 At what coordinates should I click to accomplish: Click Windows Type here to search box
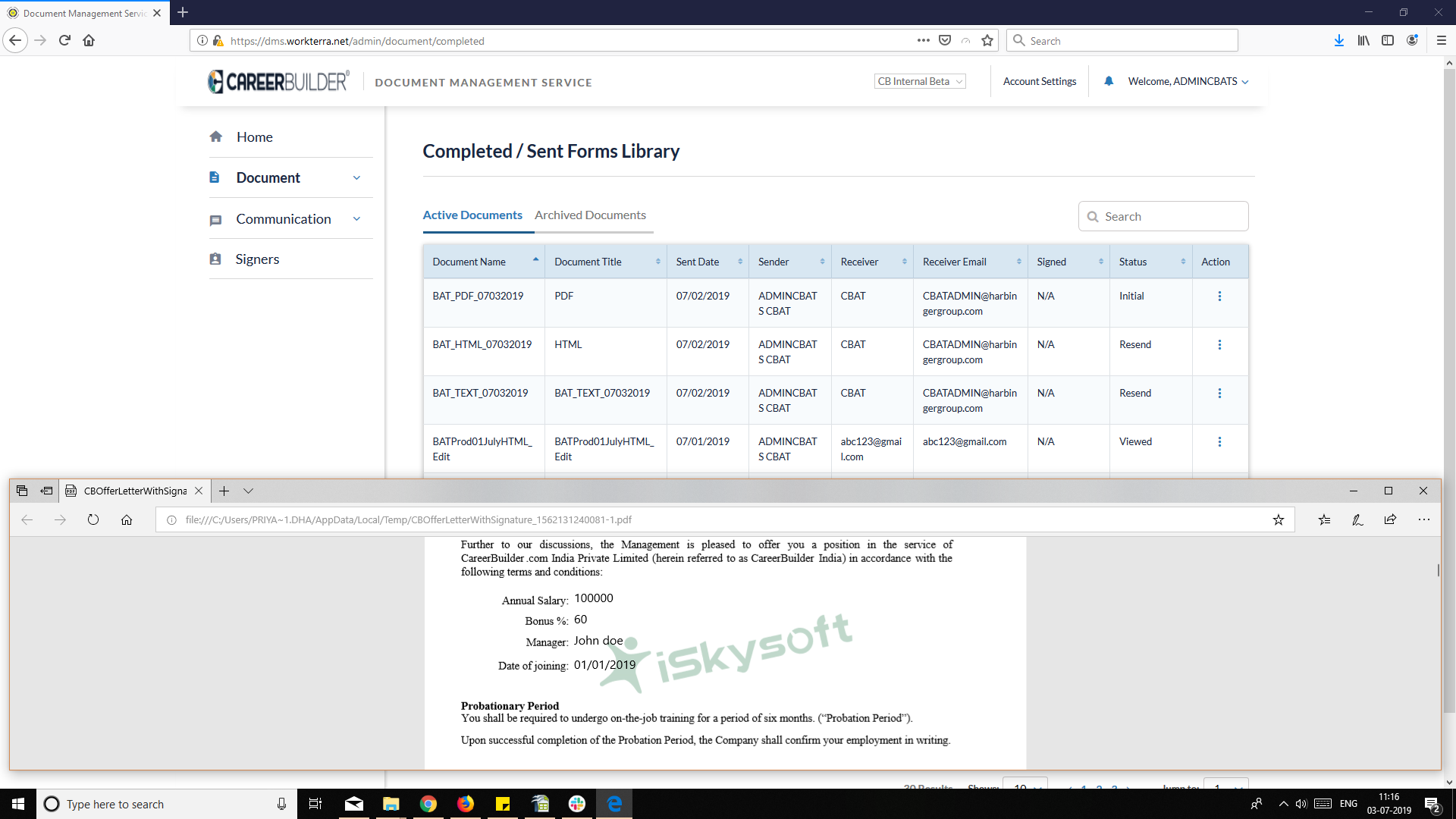(x=166, y=804)
